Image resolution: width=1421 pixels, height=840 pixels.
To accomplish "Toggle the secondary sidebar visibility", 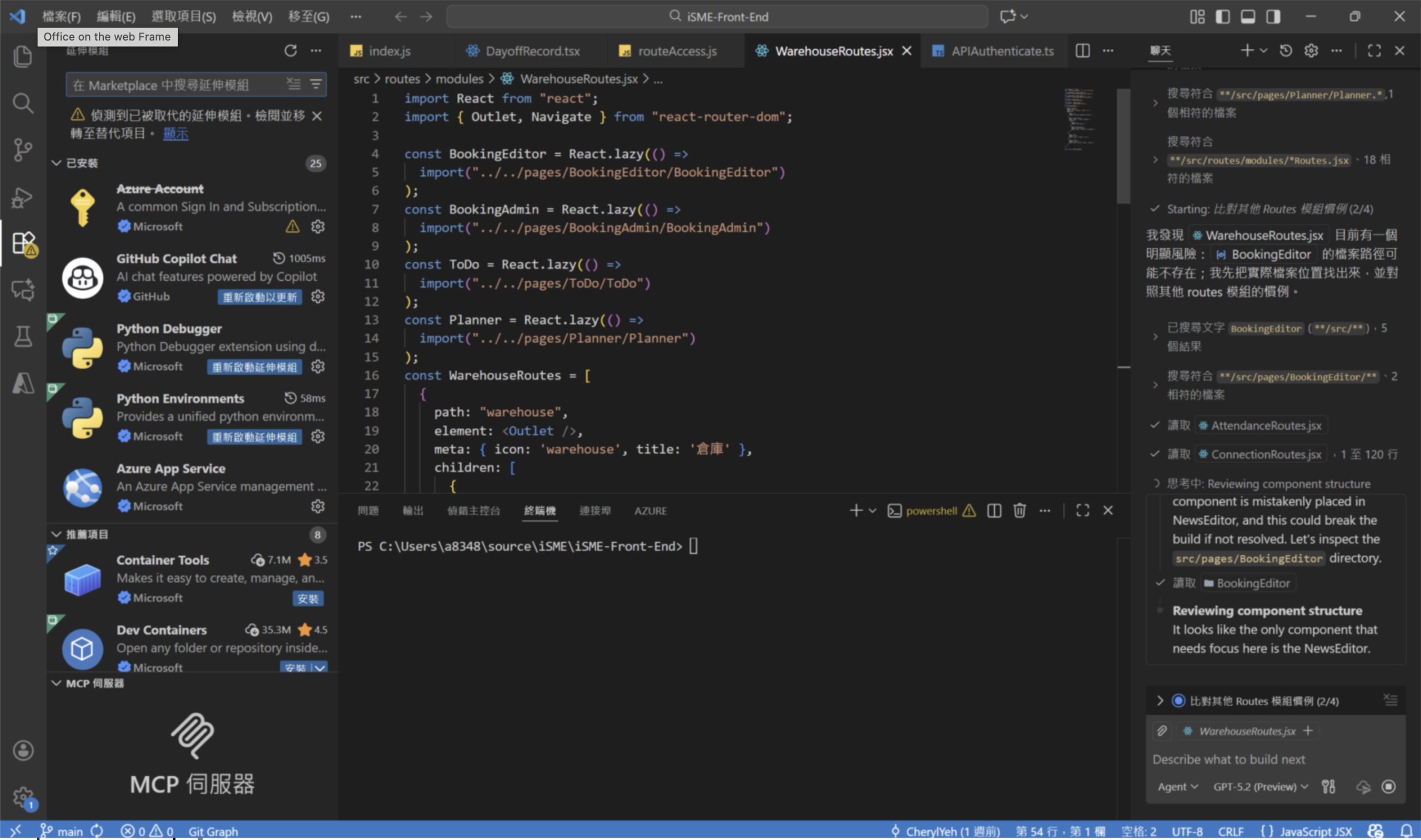I will (x=1273, y=17).
